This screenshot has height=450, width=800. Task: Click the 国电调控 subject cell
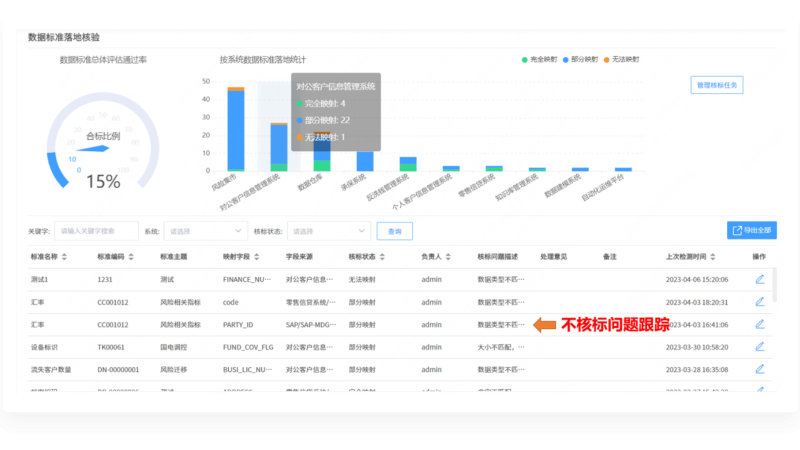[173, 347]
